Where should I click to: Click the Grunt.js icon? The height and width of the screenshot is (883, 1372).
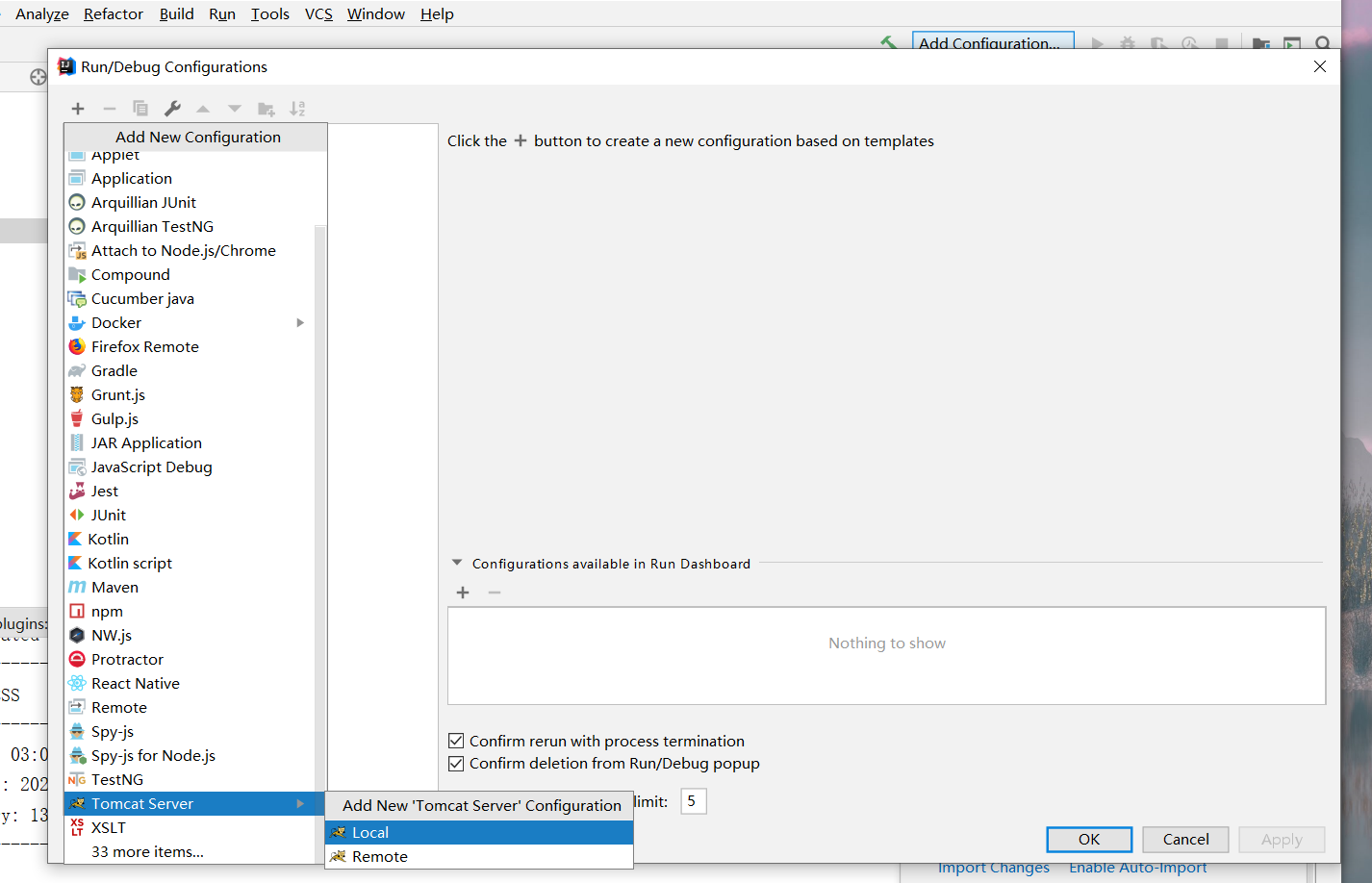click(x=77, y=394)
